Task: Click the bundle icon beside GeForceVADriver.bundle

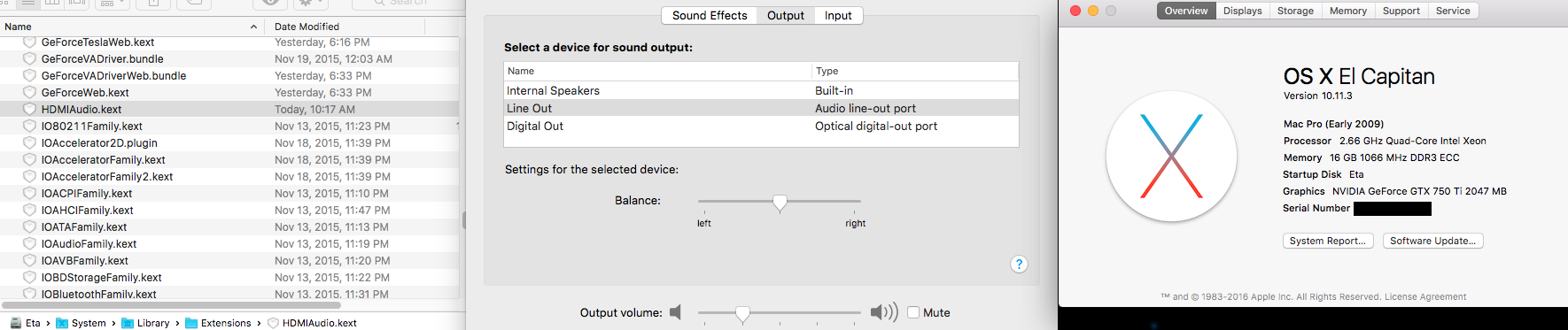Action: [x=29, y=58]
